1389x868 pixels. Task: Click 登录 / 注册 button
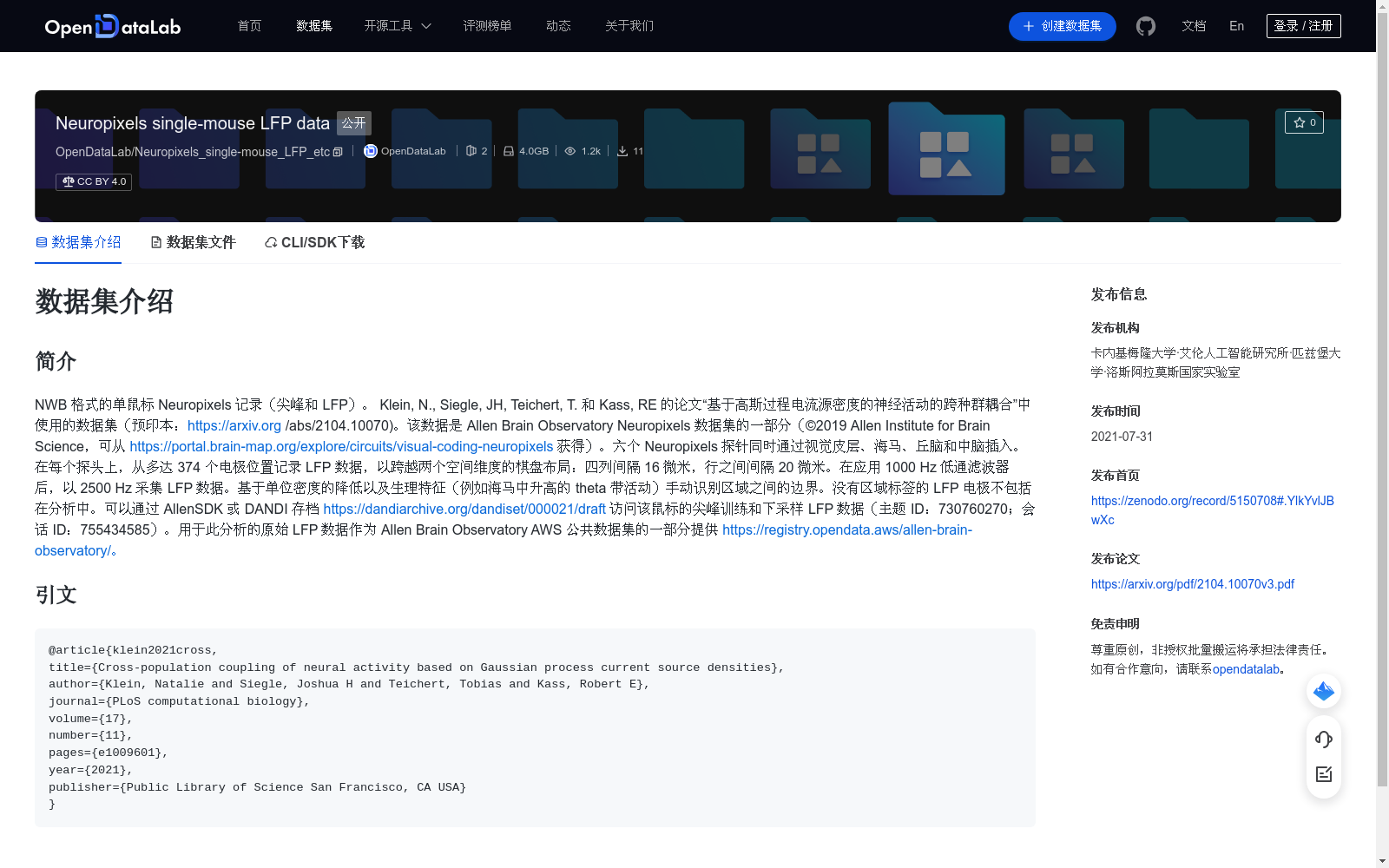1303,26
